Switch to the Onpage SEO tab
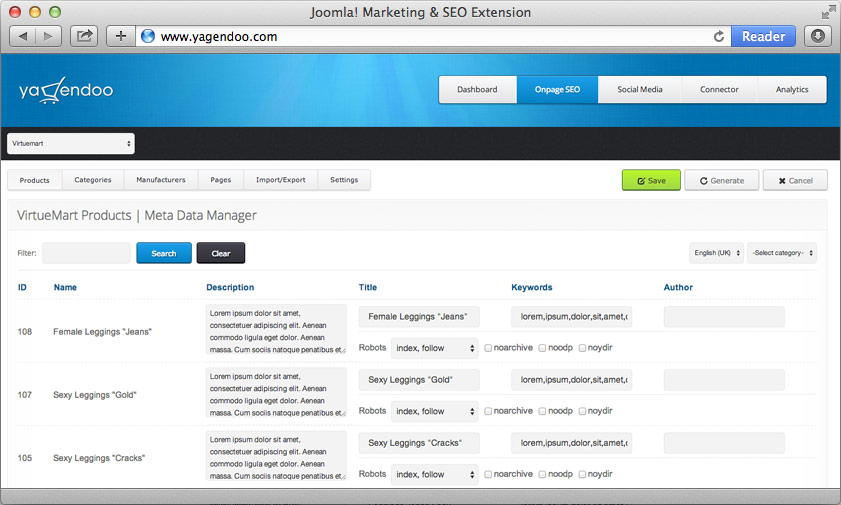The image size is (841, 505). click(557, 90)
